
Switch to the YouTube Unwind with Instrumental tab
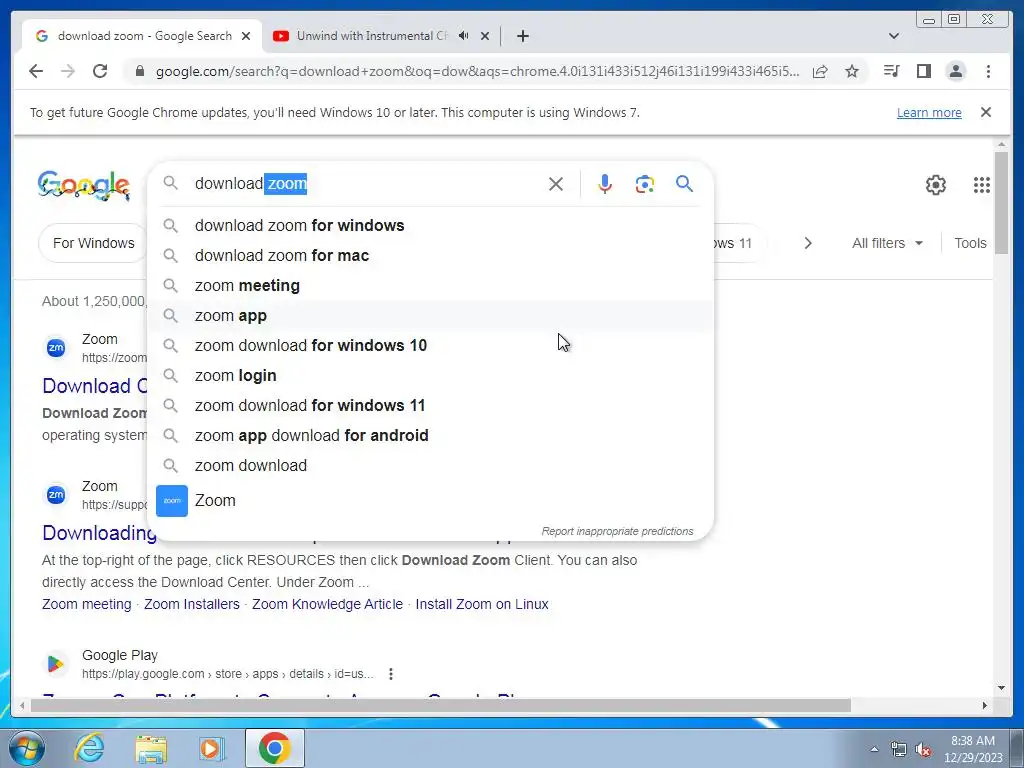[x=371, y=36]
